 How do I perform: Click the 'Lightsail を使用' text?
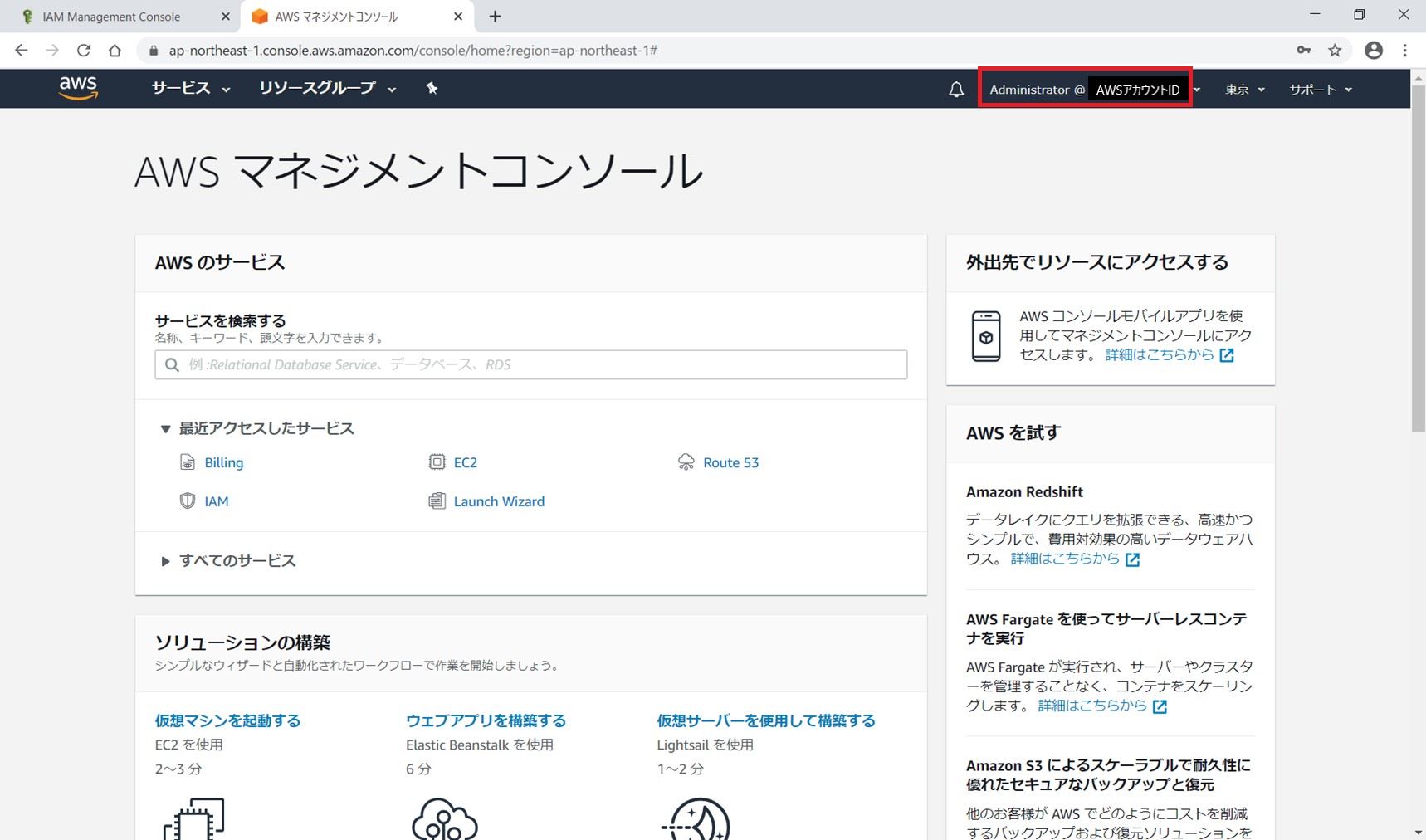click(705, 745)
